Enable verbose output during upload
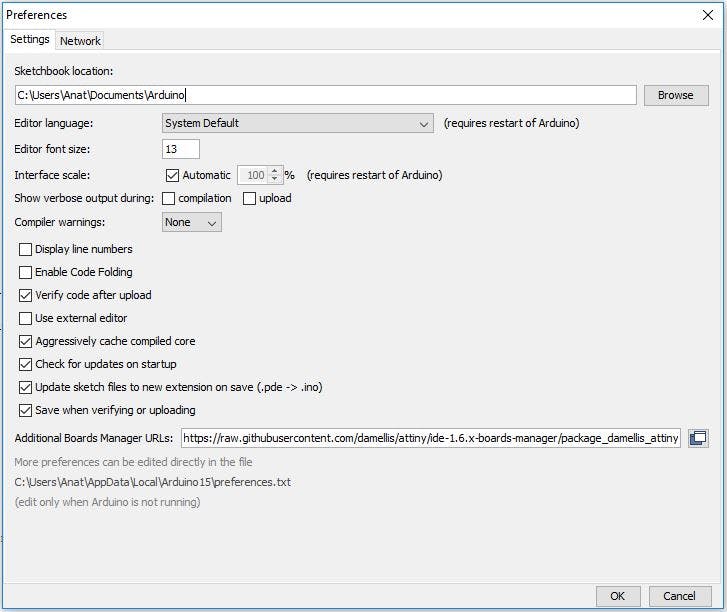727x612 pixels. click(250, 198)
